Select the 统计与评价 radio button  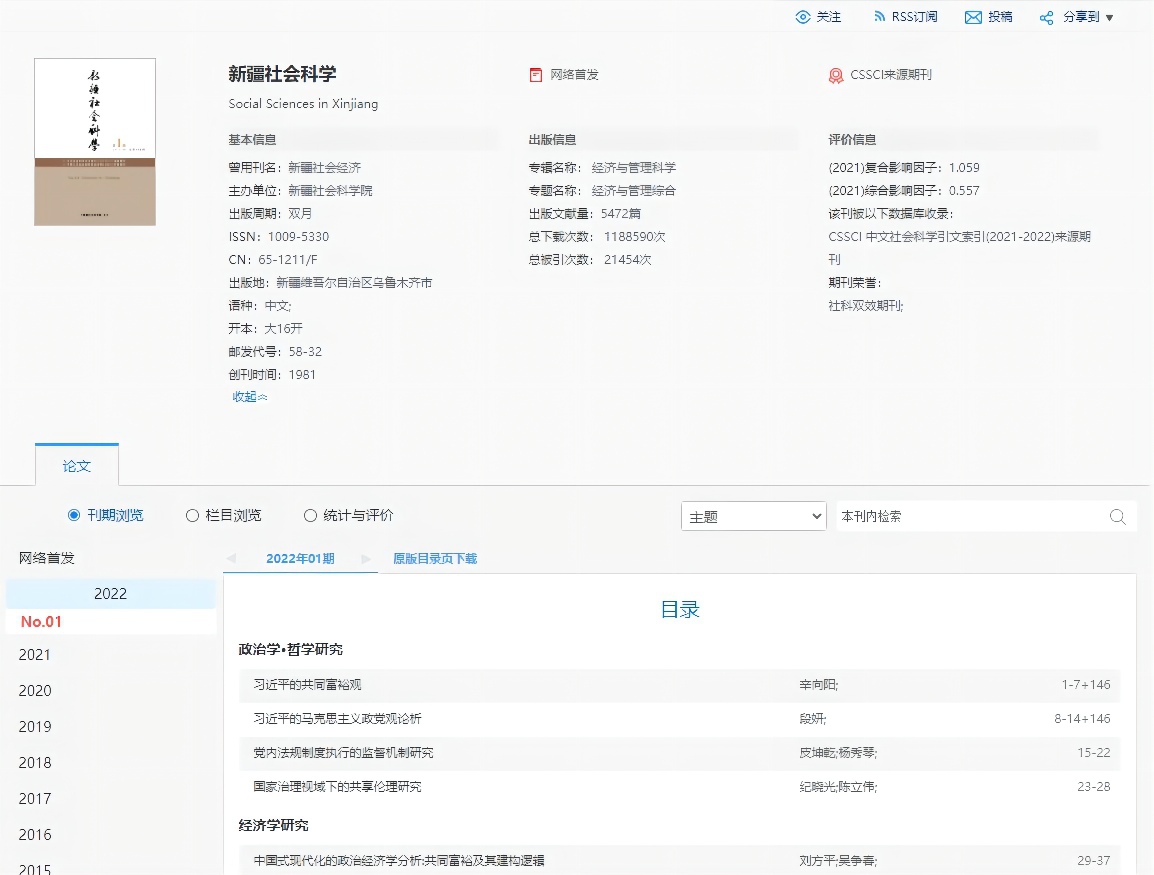pyautogui.click(x=310, y=516)
